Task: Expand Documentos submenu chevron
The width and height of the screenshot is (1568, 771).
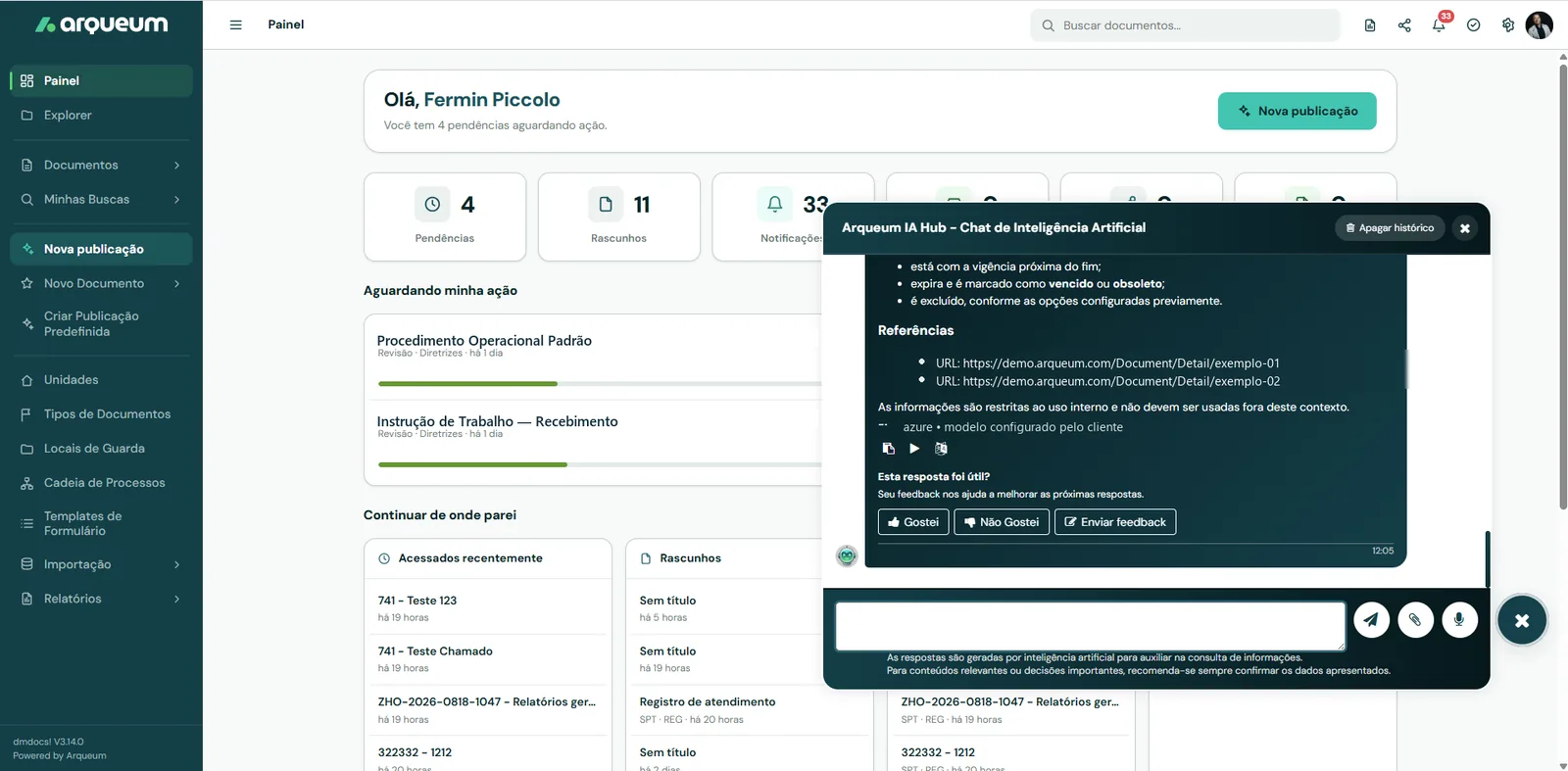Action: [176, 165]
